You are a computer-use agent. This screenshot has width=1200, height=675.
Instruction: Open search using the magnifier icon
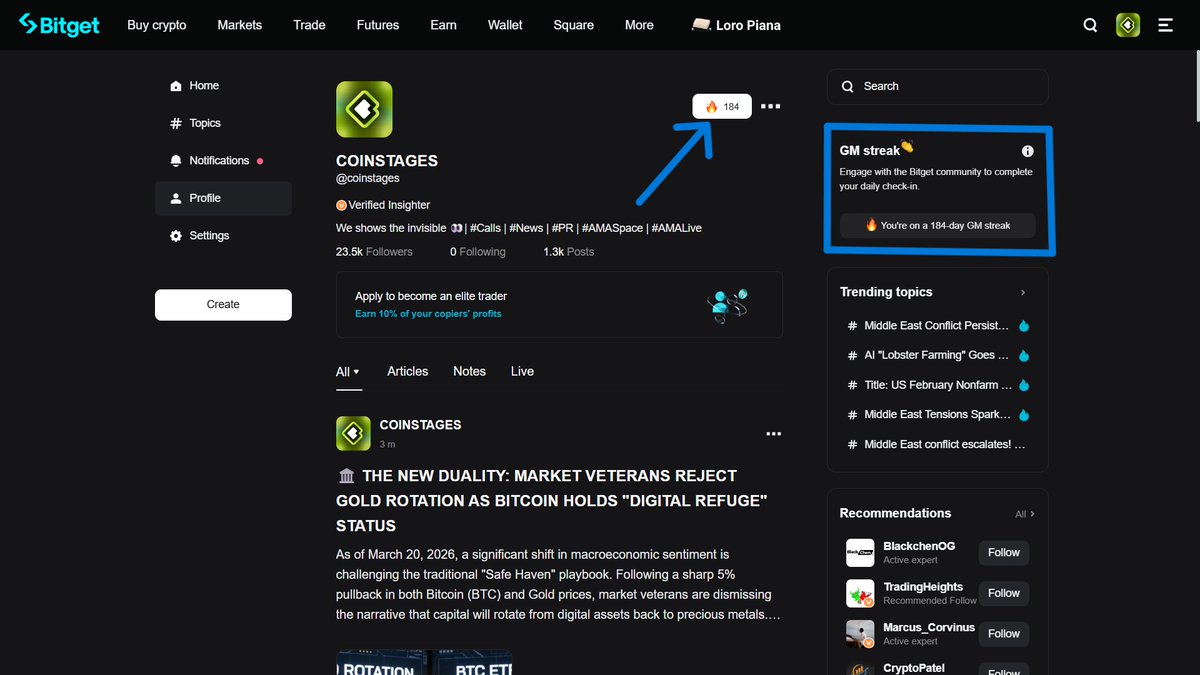pos(1090,25)
